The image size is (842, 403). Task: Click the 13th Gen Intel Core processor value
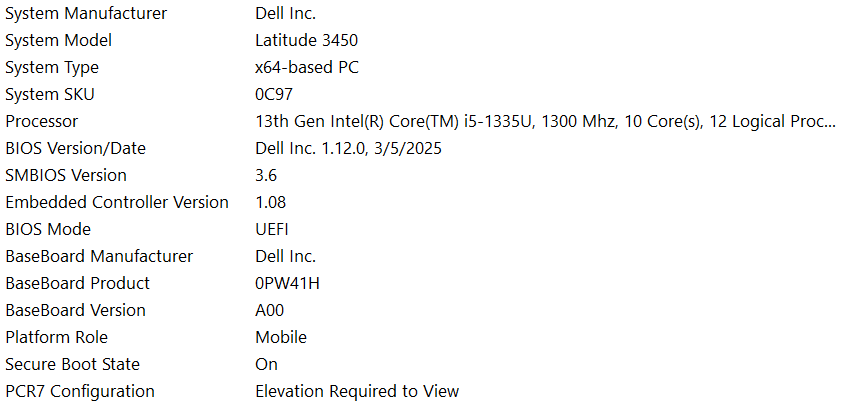pyautogui.click(x=545, y=122)
